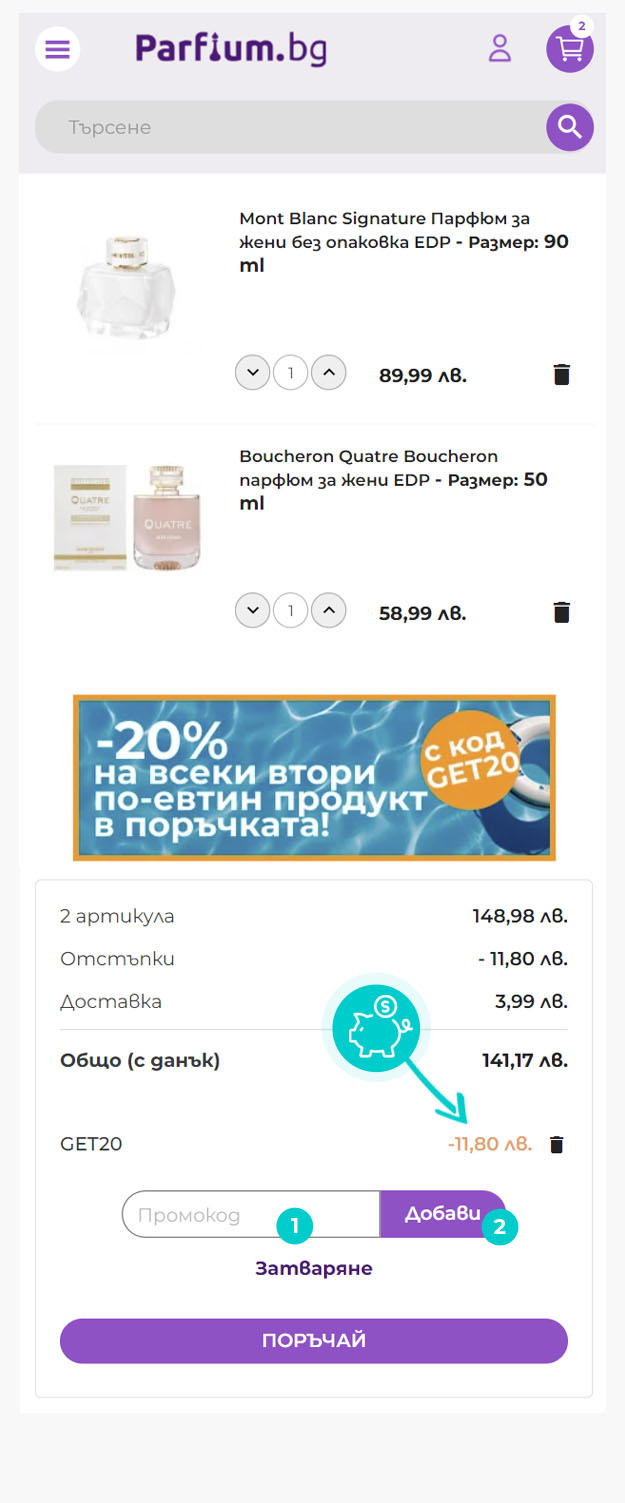Collapse promo section with Затваряне

tap(314, 1268)
